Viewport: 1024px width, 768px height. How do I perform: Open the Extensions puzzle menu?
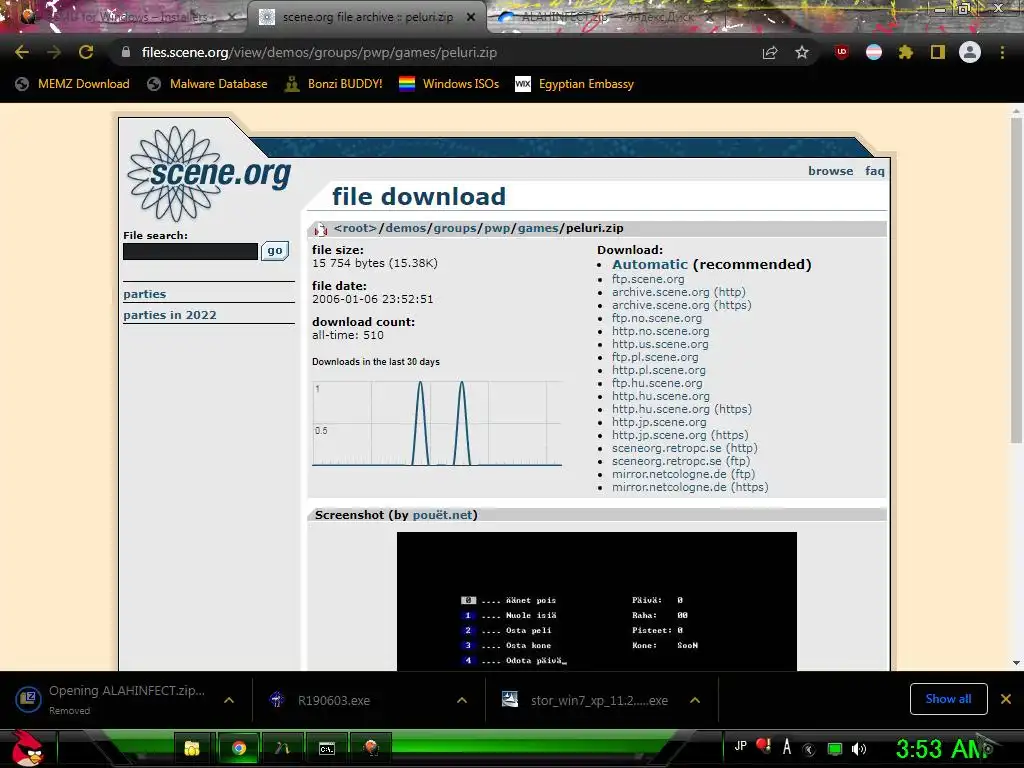point(905,52)
